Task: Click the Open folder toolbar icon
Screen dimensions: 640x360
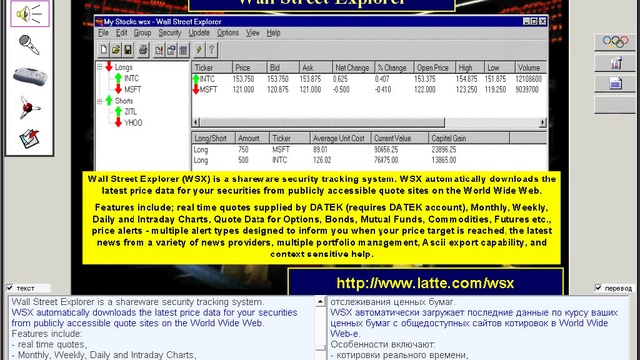Action: tap(116, 50)
